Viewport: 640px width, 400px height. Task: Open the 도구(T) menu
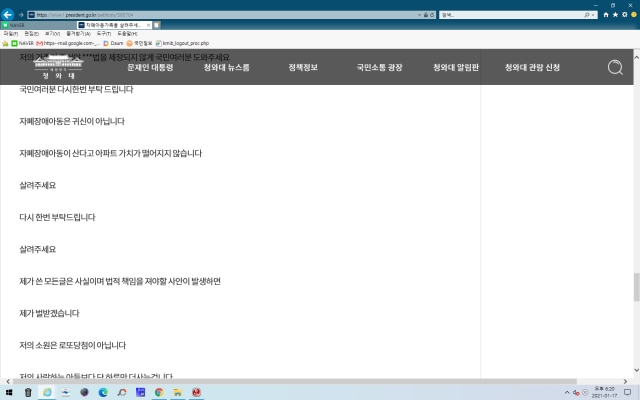pos(104,33)
